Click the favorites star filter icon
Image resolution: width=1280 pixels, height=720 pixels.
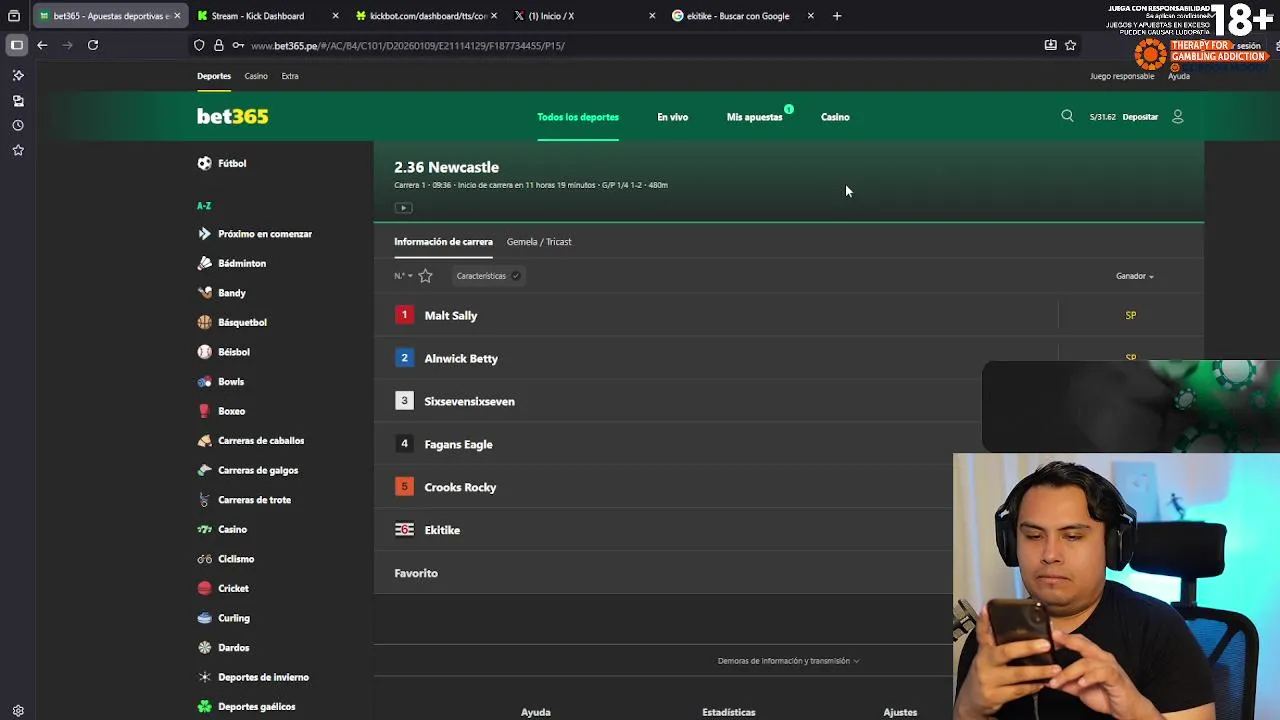[x=425, y=276]
